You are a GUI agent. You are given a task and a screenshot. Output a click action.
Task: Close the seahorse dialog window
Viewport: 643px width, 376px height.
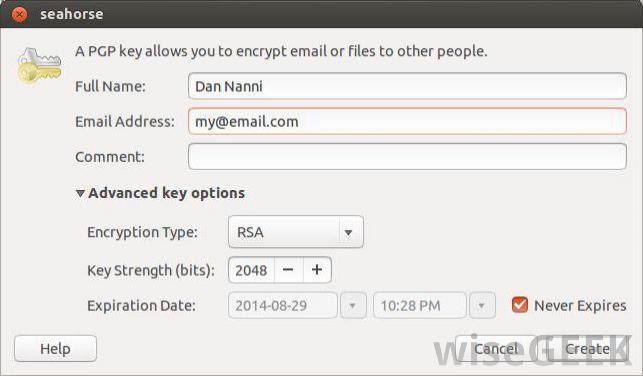(19, 14)
